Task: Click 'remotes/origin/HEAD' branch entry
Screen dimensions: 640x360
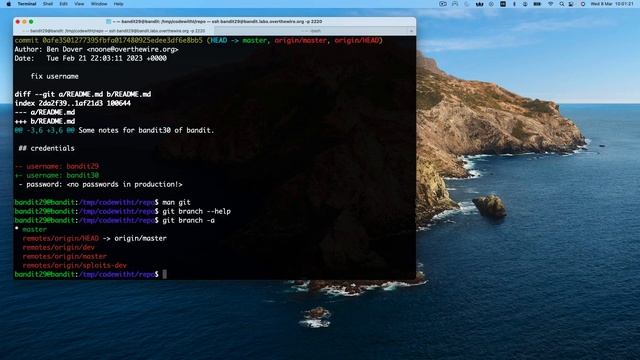Action: (x=60, y=238)
